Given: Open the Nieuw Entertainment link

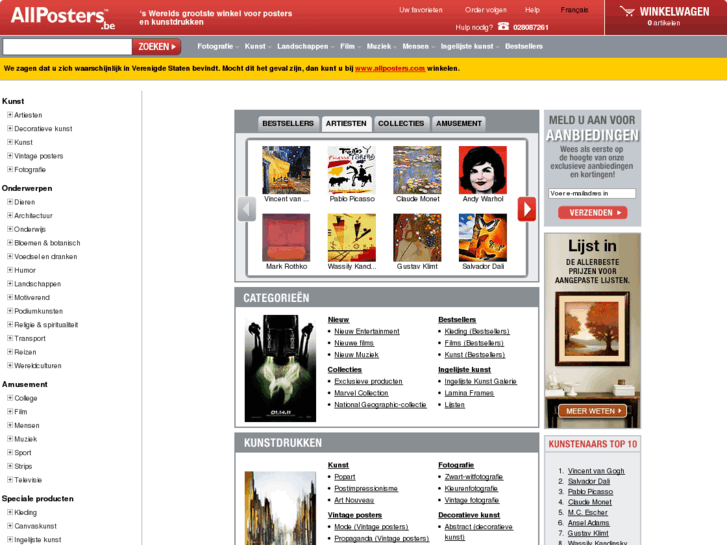Looking at the screenshot, I should tap(367, 331).
